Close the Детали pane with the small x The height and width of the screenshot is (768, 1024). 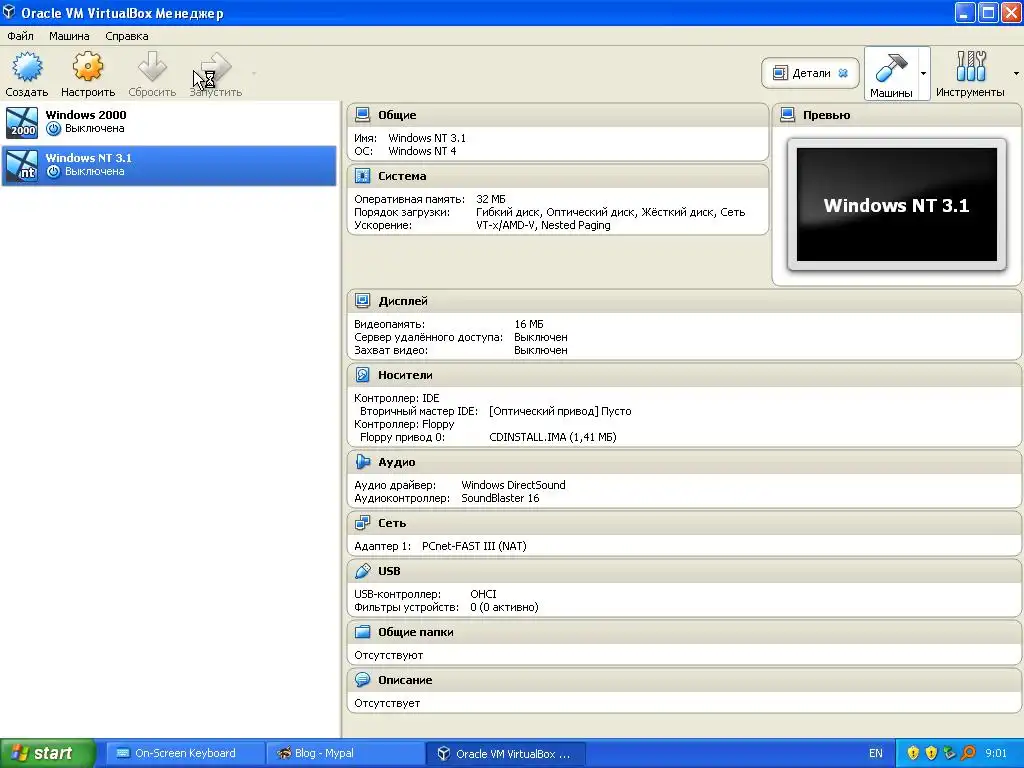(x=843, y=73)
